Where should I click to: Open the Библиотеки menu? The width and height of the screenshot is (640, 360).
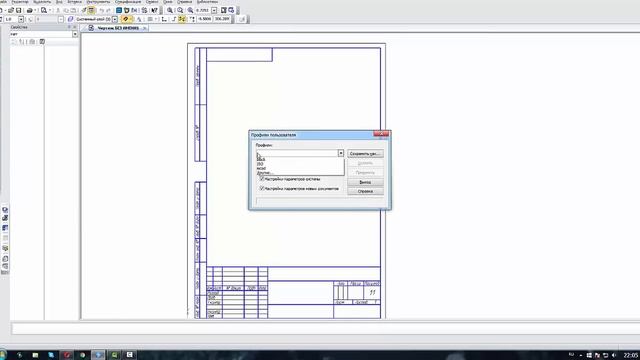207,2
